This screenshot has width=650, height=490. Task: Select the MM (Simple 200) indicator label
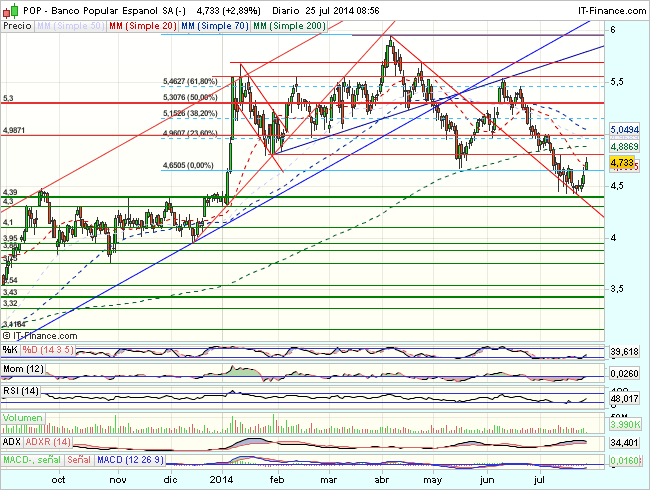point(289,26)
